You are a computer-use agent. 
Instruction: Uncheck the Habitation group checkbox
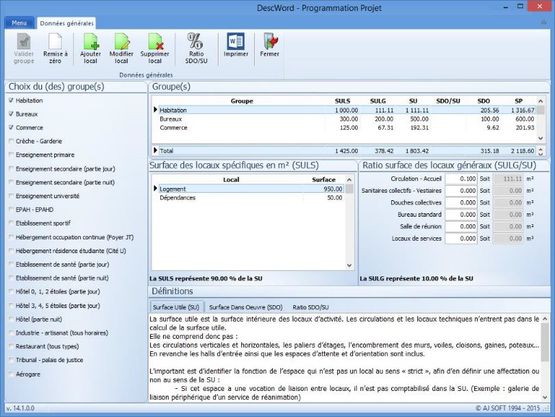point(11,101)
